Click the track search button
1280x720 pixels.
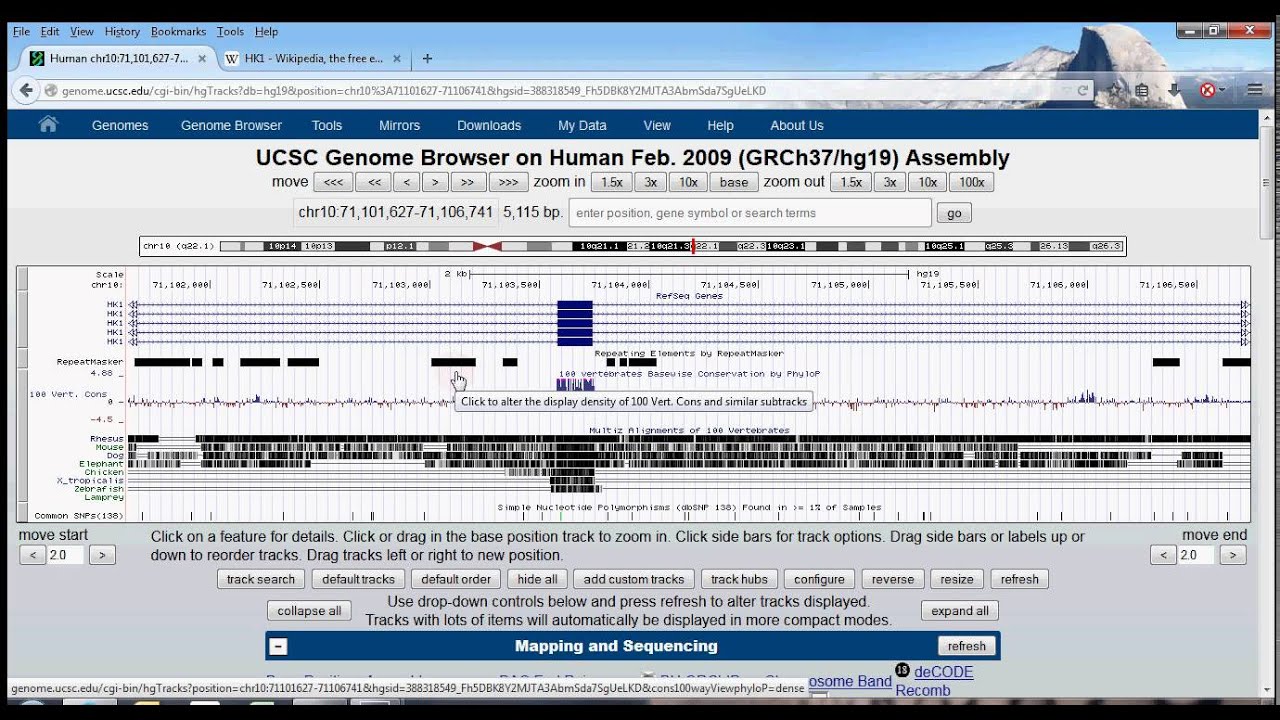click(261, 579)
